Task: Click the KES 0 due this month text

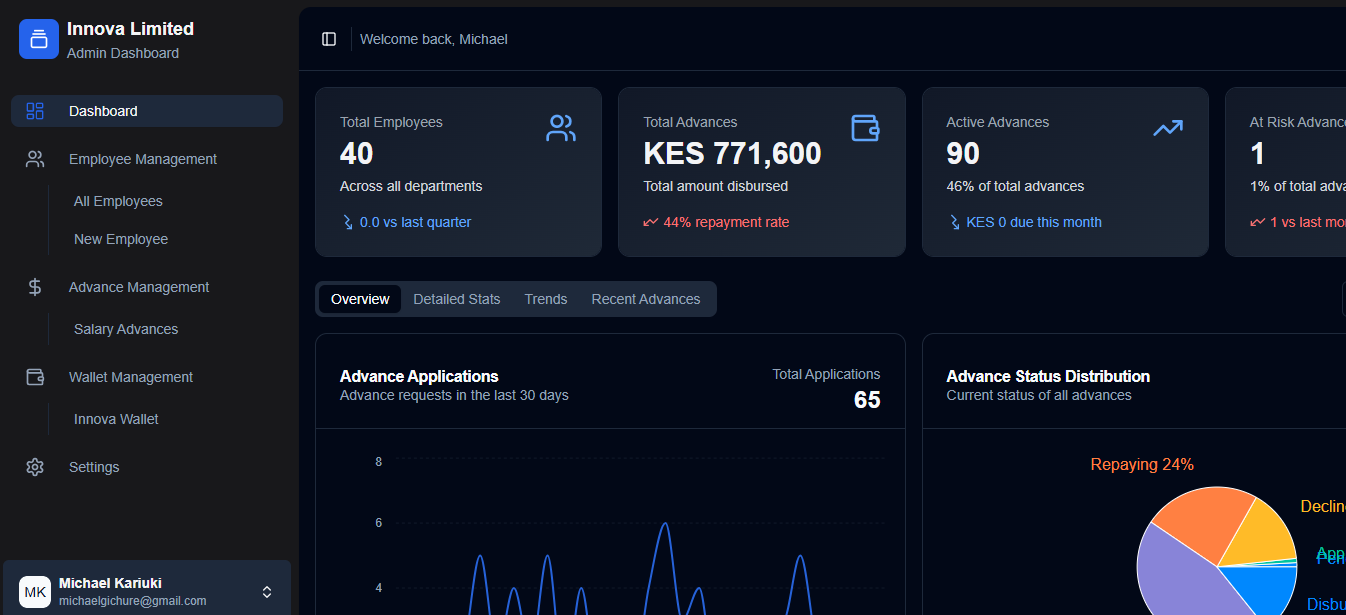Action: click(x=1034, y=222)
